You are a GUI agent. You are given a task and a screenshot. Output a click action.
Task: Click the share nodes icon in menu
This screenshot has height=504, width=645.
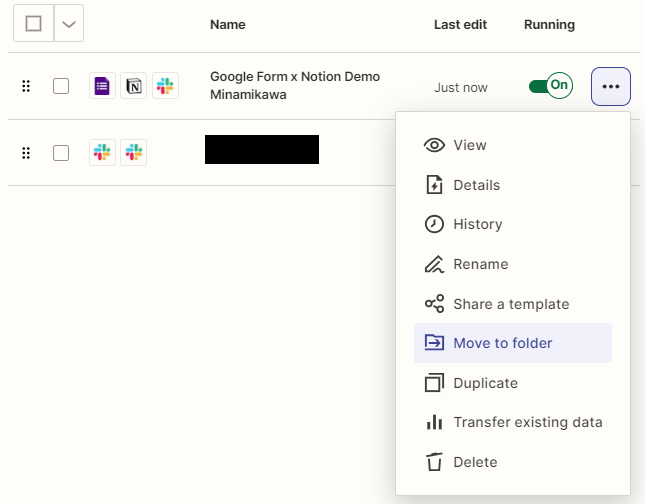(434, 304)
